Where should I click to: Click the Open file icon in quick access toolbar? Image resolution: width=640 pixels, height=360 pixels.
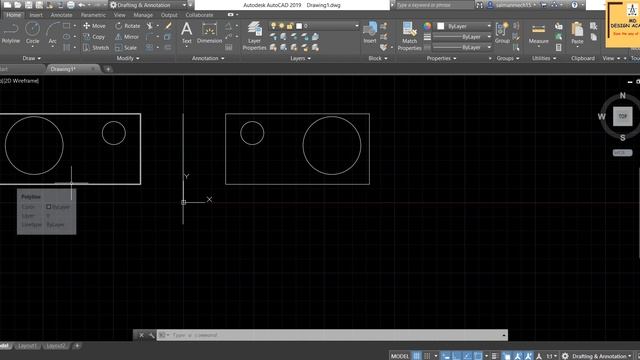tap(18, 5)
